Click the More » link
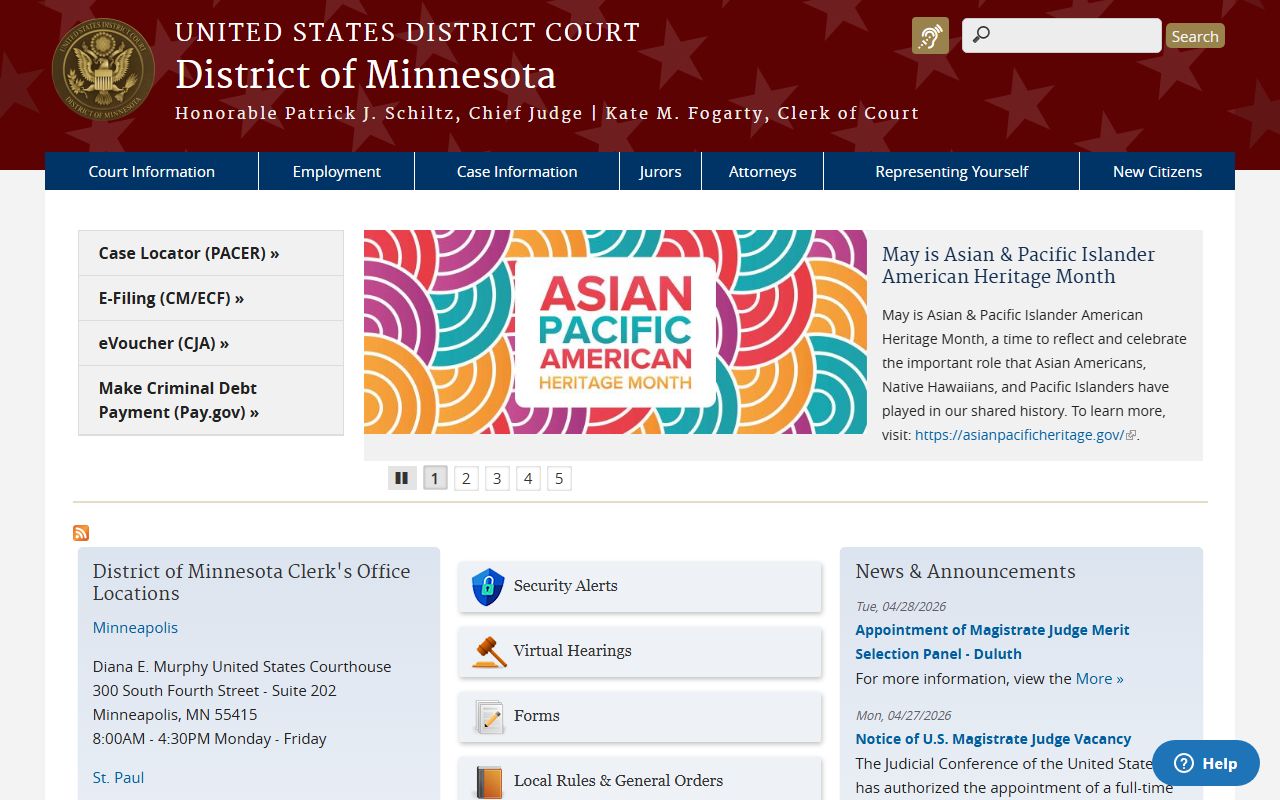The width and height of the screenshot is (1280, 800). tap(1099, 678)
